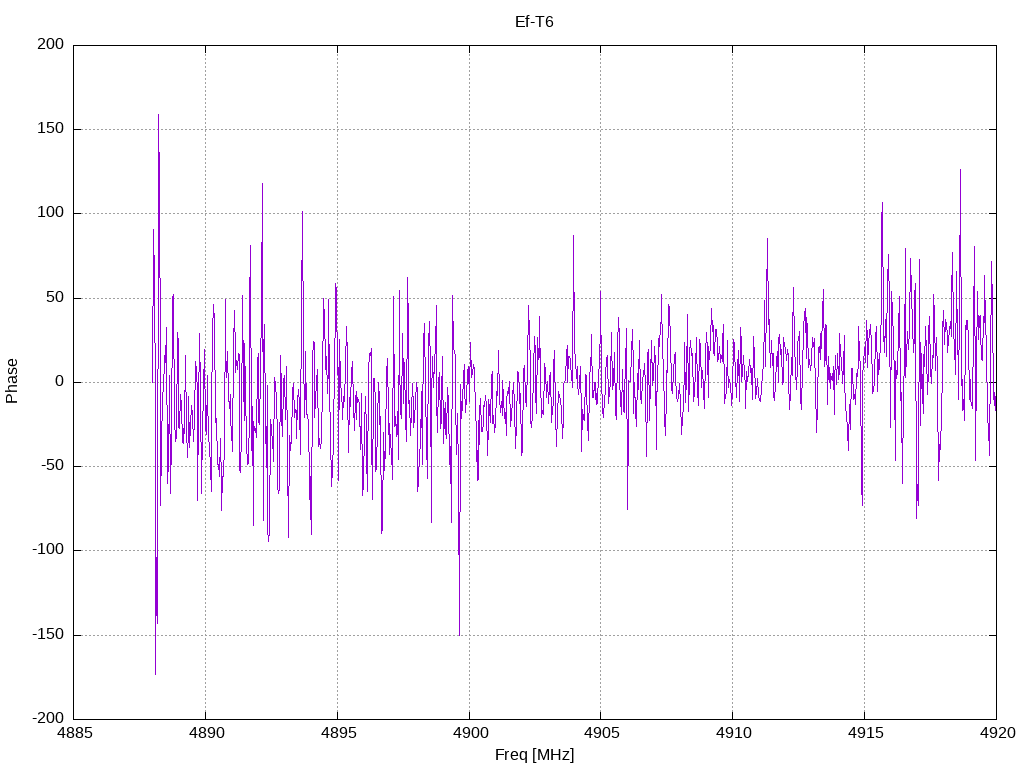This screenshot has height=768, width=1024.
Task: Click the x-axis tick label 4905
Action: 601,733
